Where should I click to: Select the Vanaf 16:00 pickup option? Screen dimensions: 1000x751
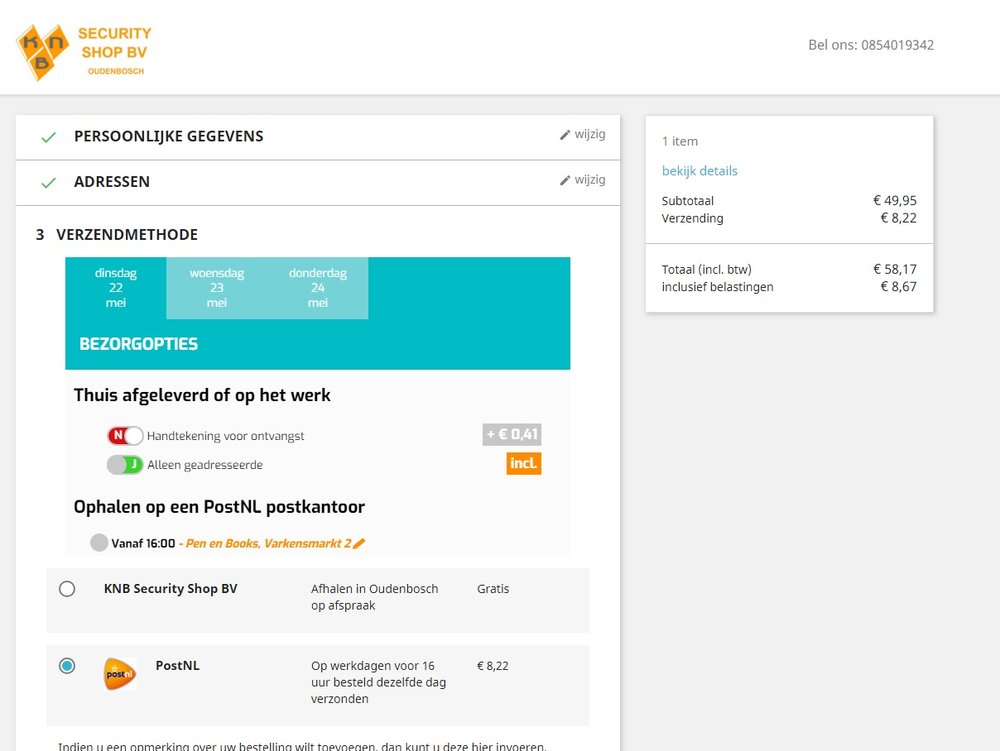tap(99, 542)
